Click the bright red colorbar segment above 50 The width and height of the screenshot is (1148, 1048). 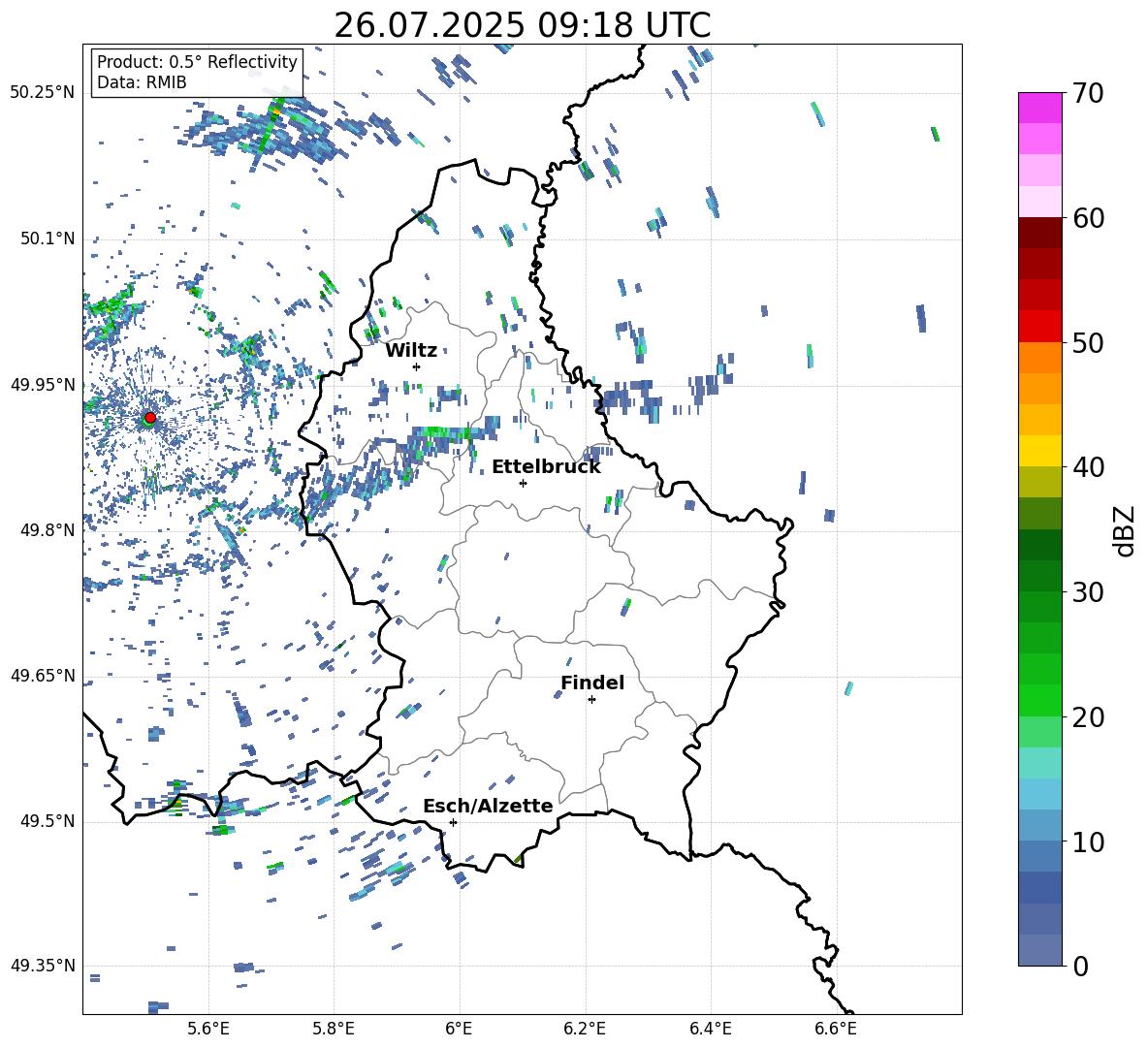1039,327
